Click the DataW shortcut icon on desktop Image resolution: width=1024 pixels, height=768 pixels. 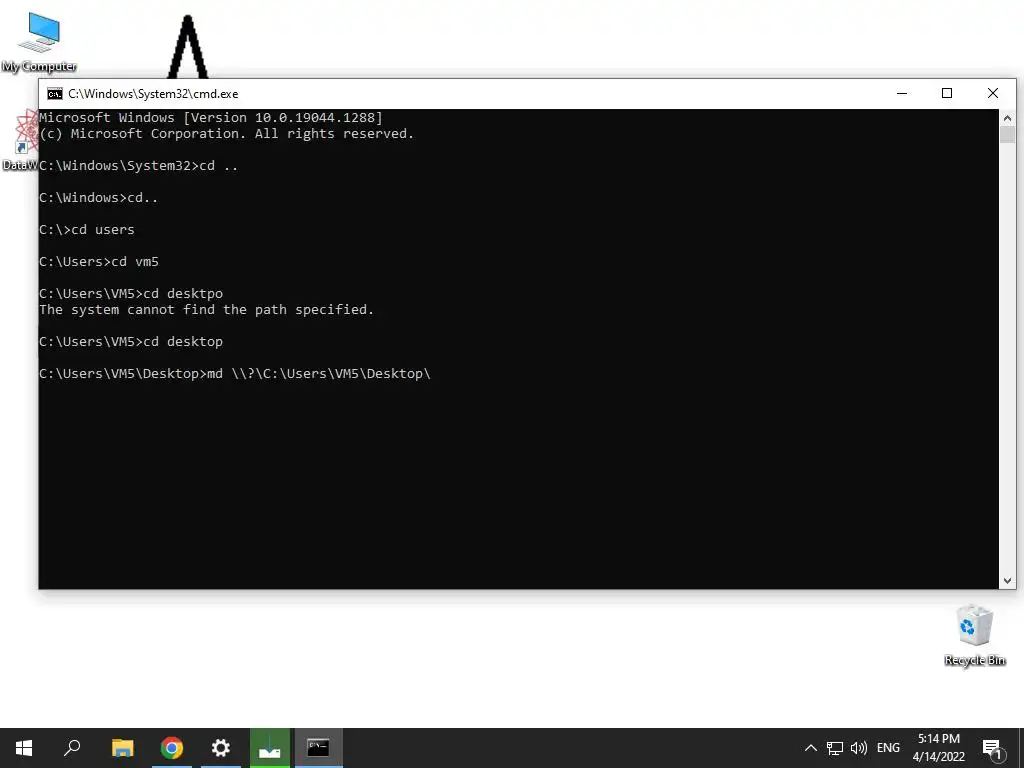coord(20,140)
